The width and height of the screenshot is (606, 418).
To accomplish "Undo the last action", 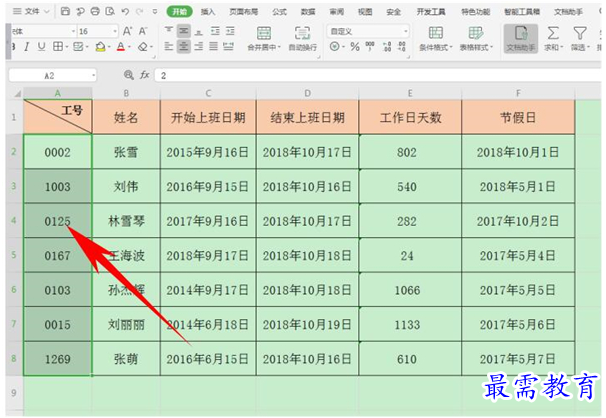I will pos(125,12).
